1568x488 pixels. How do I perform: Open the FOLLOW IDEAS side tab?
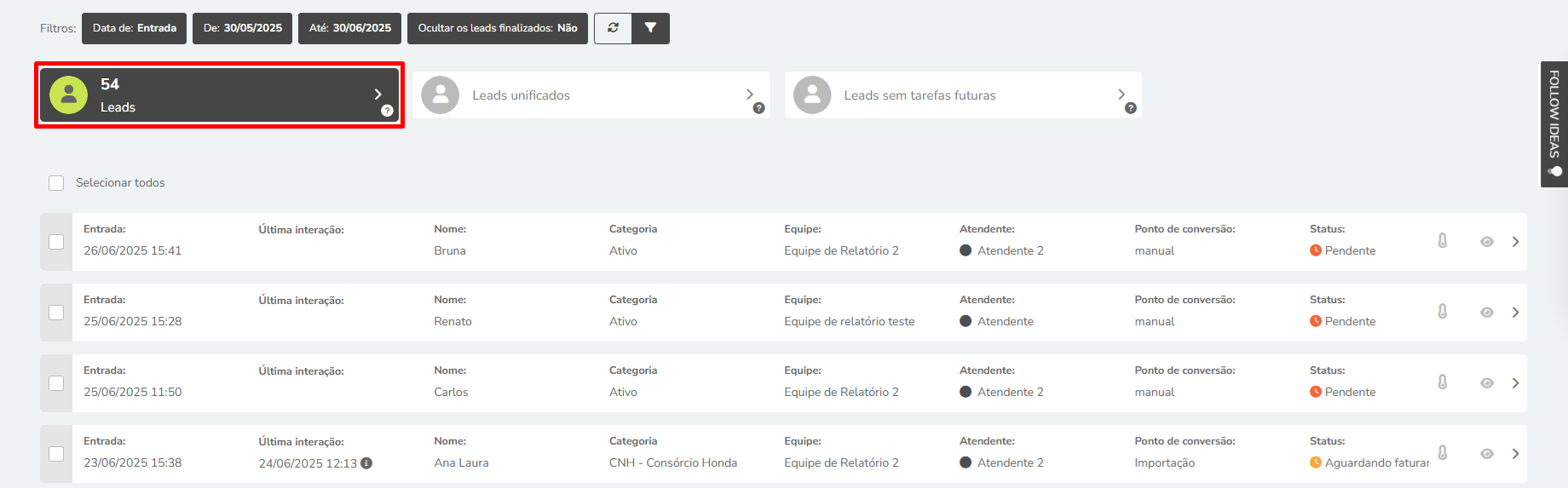(x=1554, y=124)
